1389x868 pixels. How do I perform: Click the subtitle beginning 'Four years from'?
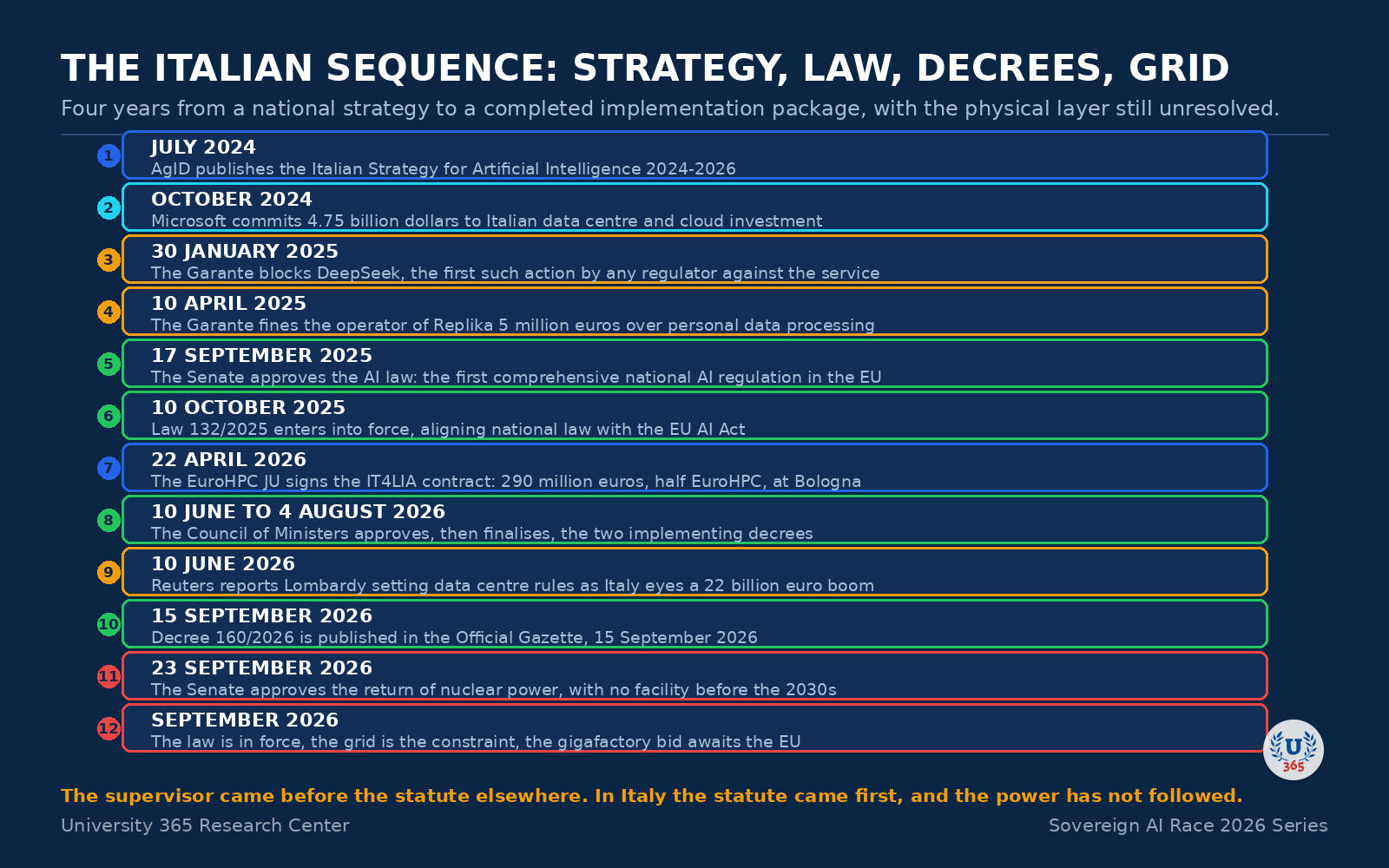[670, 108]
